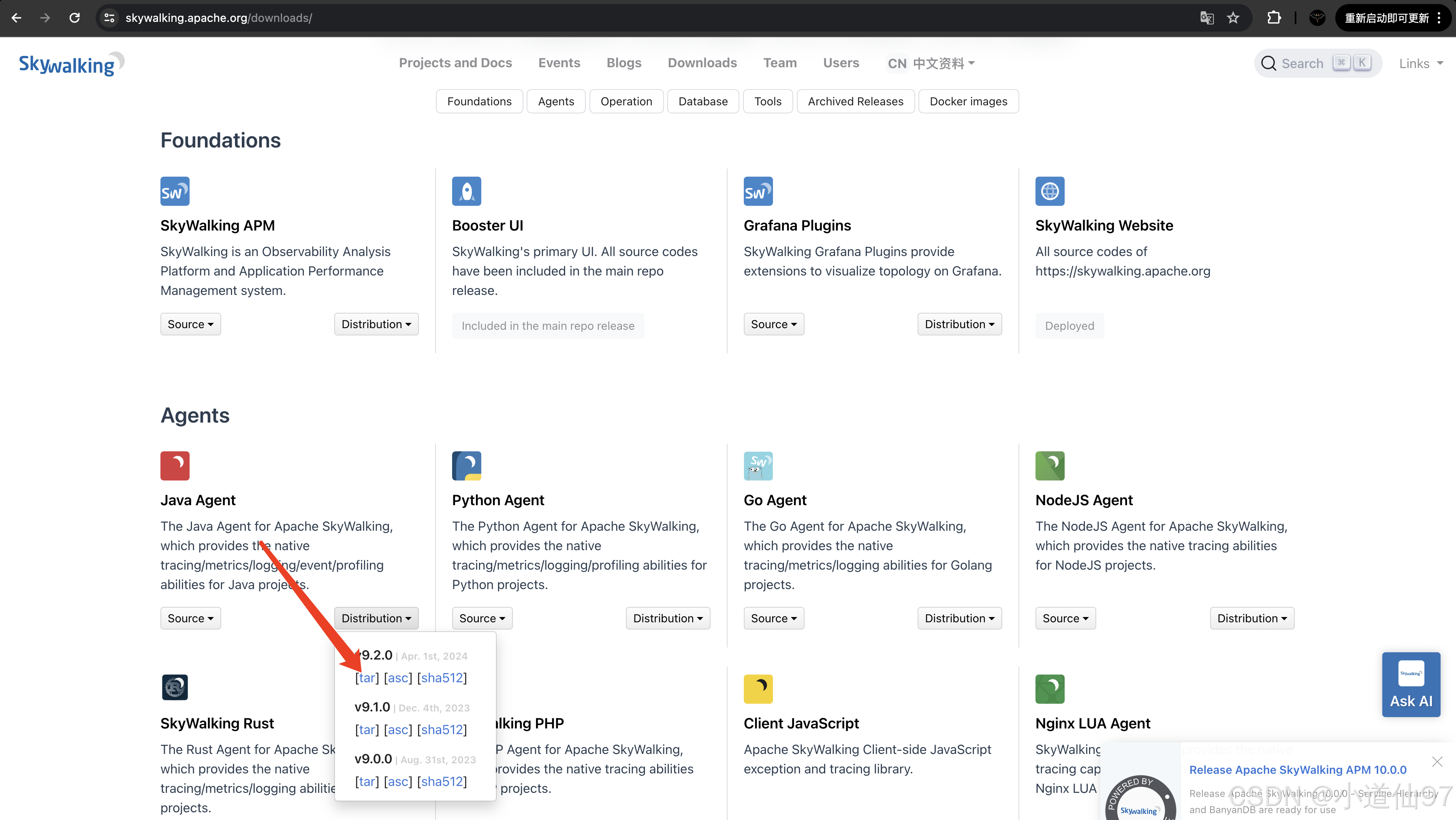Reload the page with refresh icon
The image size is (1456, 820).
point(75,17)
